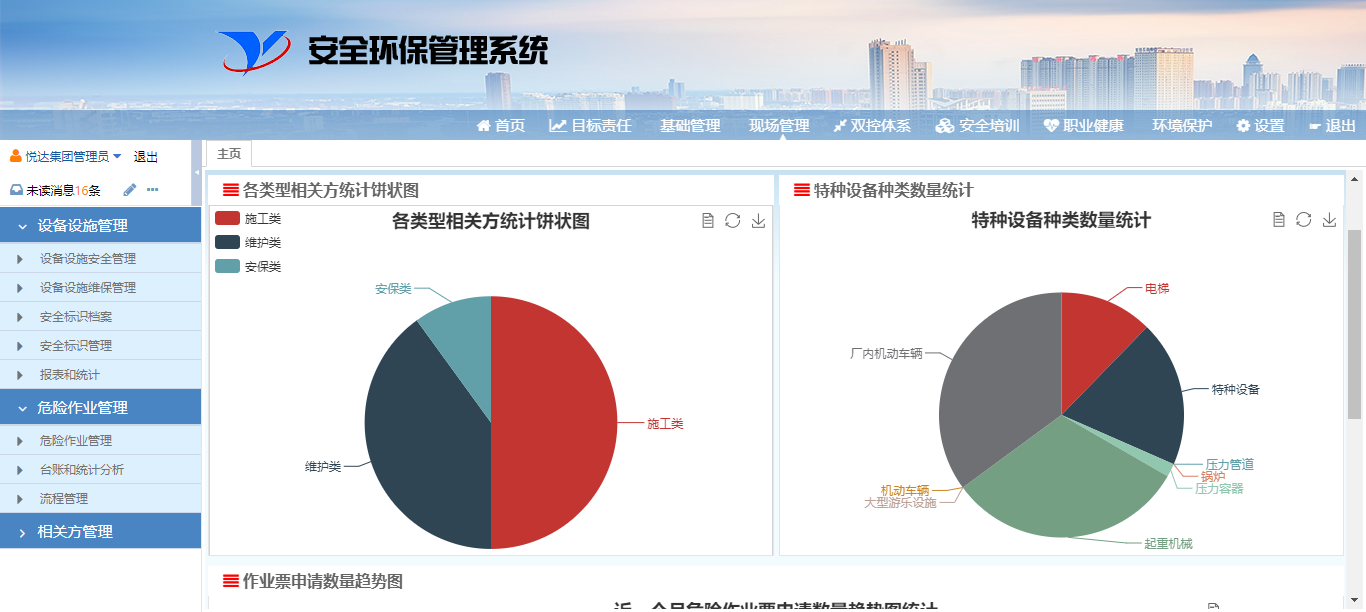Save the 特种设备种类数量统计 chart as image
This screenshot has height=612, width=1366.
(1329, 220)
